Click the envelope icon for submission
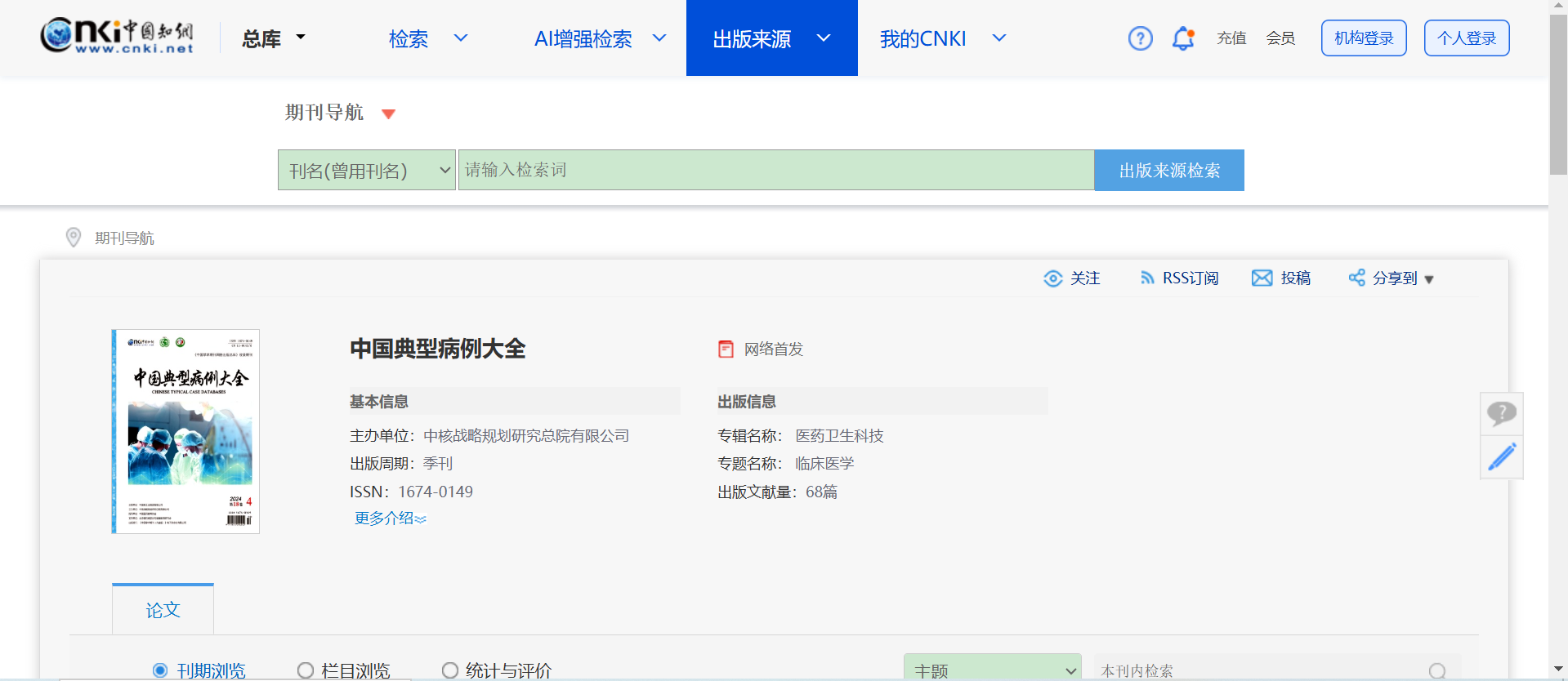 point(1262,278)
